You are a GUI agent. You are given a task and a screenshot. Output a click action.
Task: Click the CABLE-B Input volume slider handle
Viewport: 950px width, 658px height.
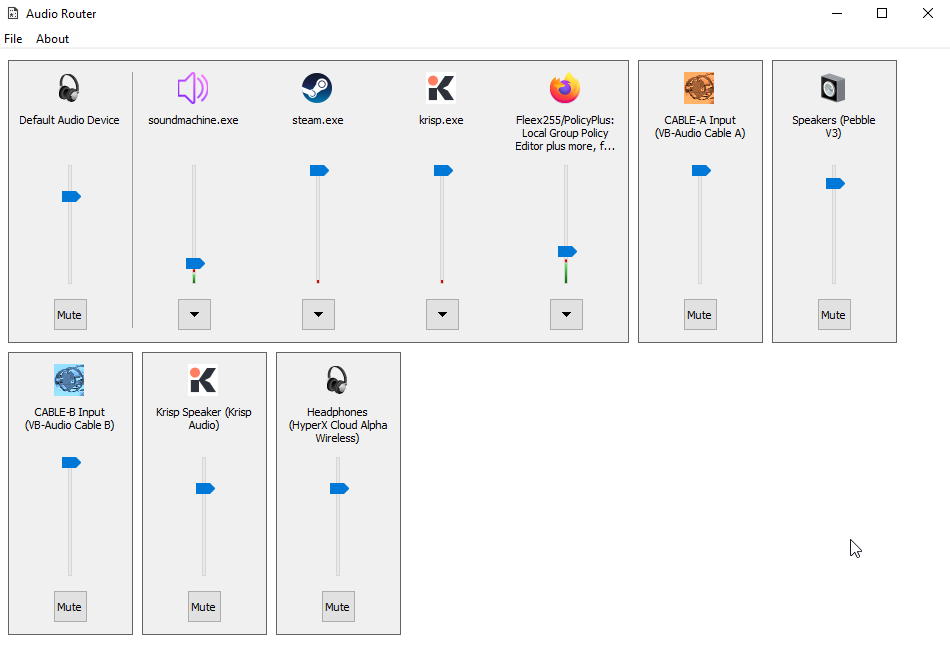coord(71,463)
